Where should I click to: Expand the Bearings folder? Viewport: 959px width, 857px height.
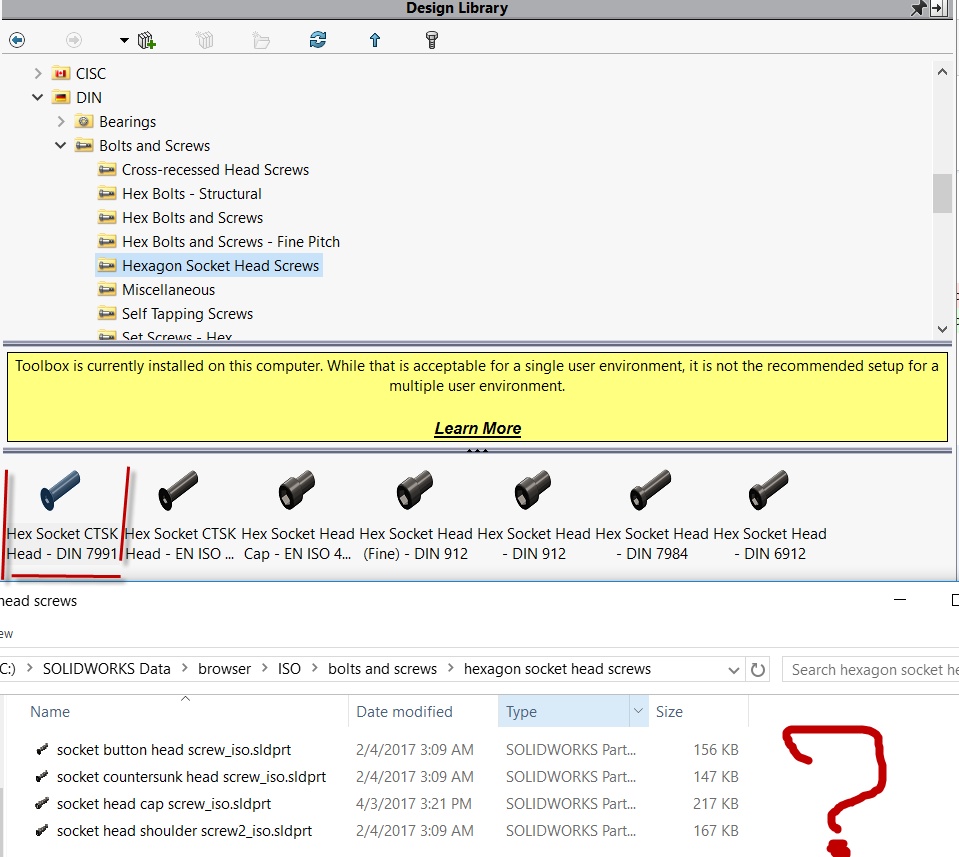coord(61,121)
